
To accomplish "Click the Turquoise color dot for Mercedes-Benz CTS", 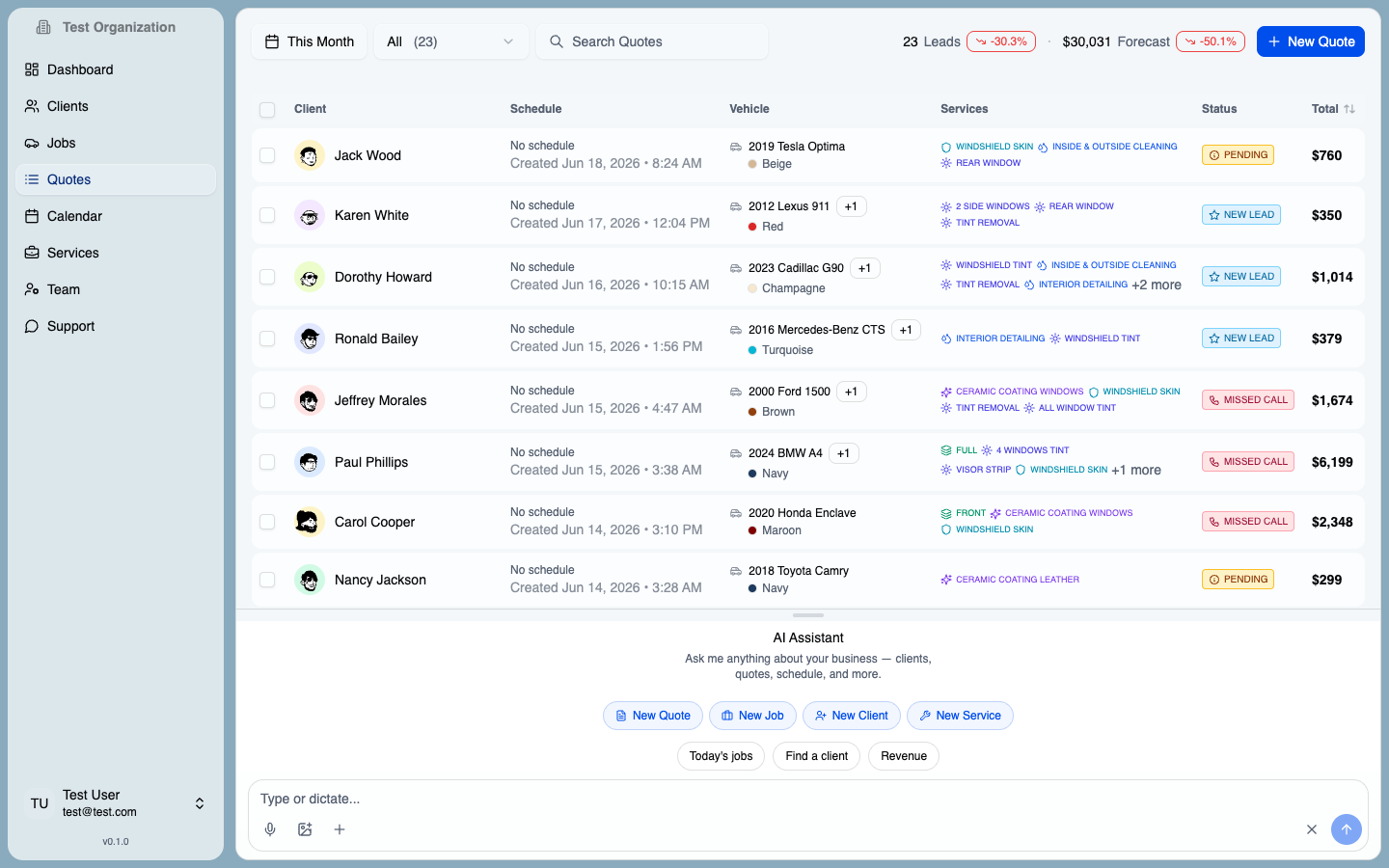I will pos(752,350).
